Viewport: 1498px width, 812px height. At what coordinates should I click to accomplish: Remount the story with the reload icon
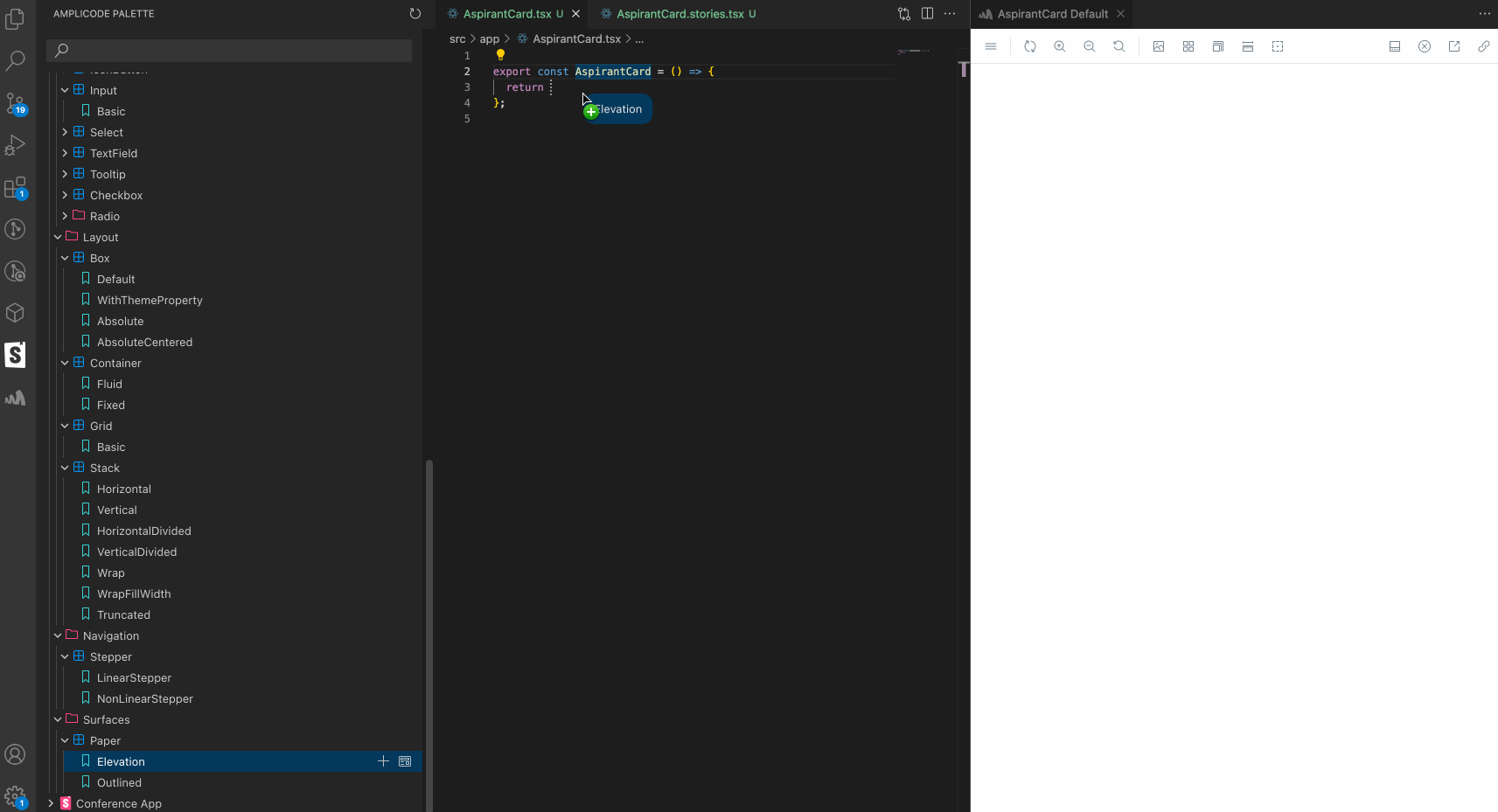click(x=1030, y=46)
